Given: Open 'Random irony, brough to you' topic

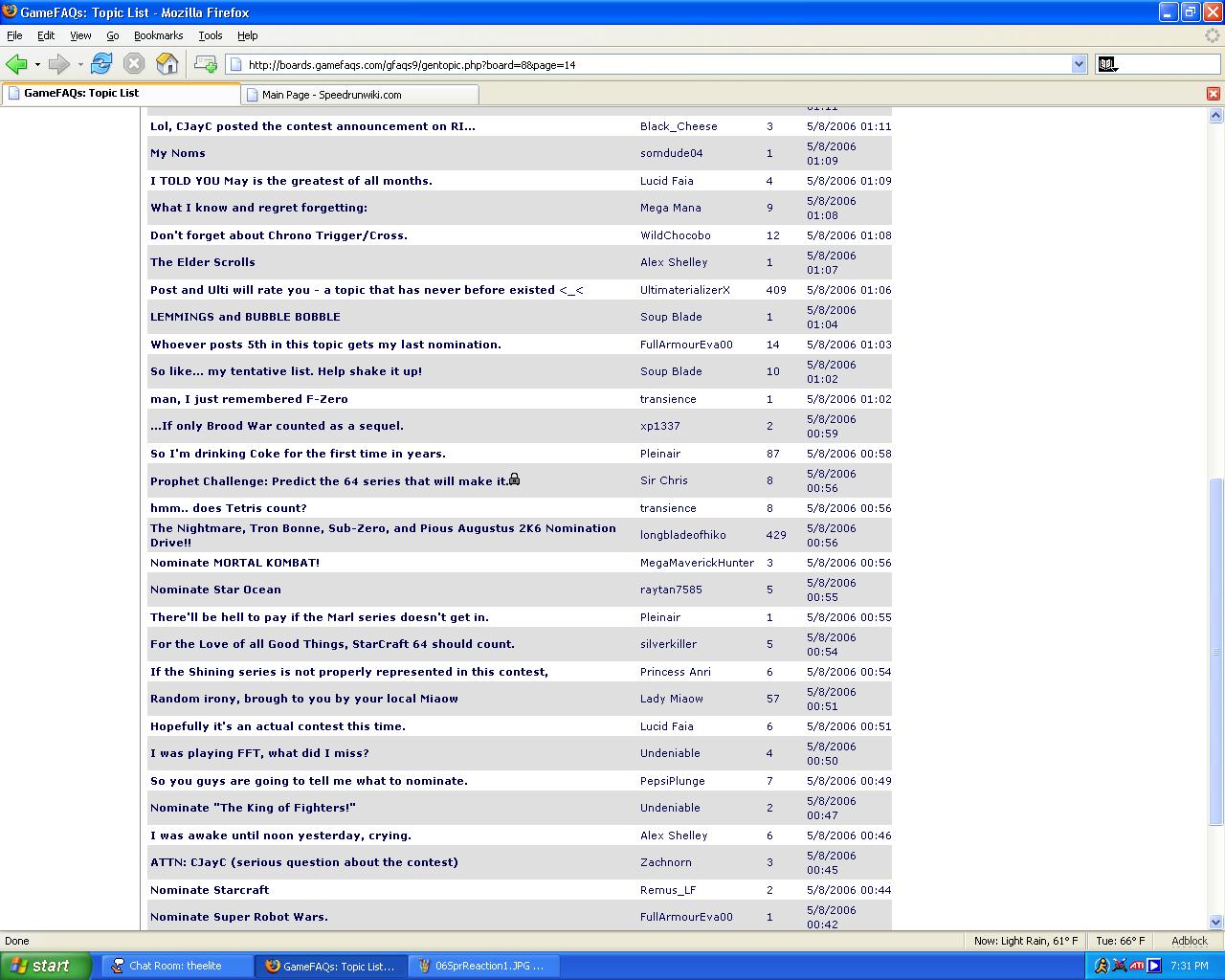Looking at the screenshot, I should coord(303,699).
